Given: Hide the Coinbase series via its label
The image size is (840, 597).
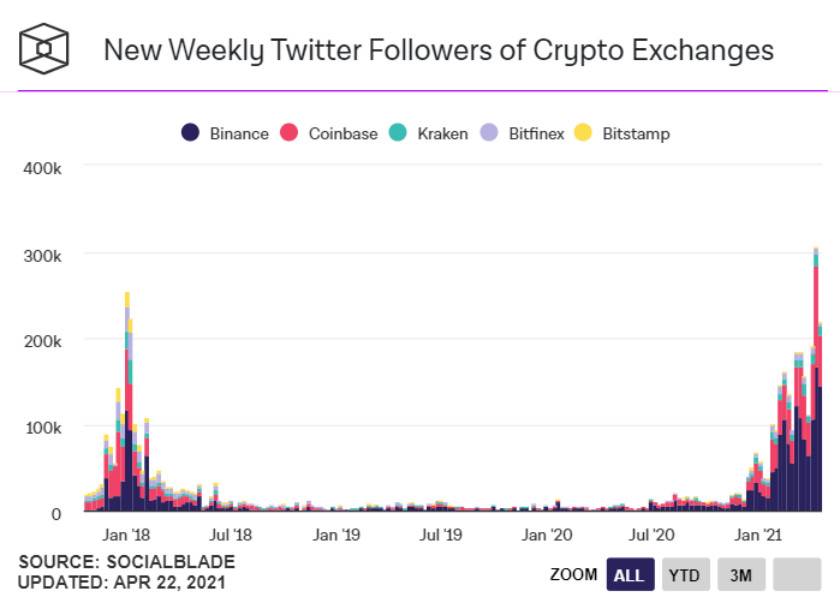Looking at the screenshot, I should coord(343,133).
